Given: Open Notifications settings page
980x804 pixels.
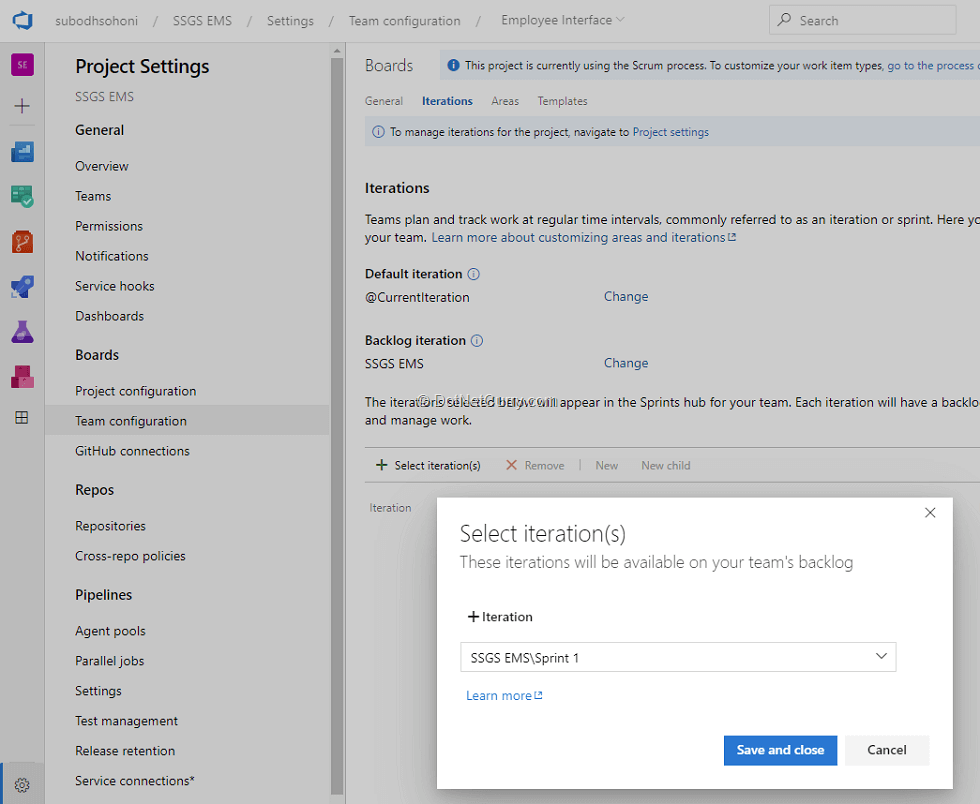Looking at the screenshot, I should click(x=112, y=256).
